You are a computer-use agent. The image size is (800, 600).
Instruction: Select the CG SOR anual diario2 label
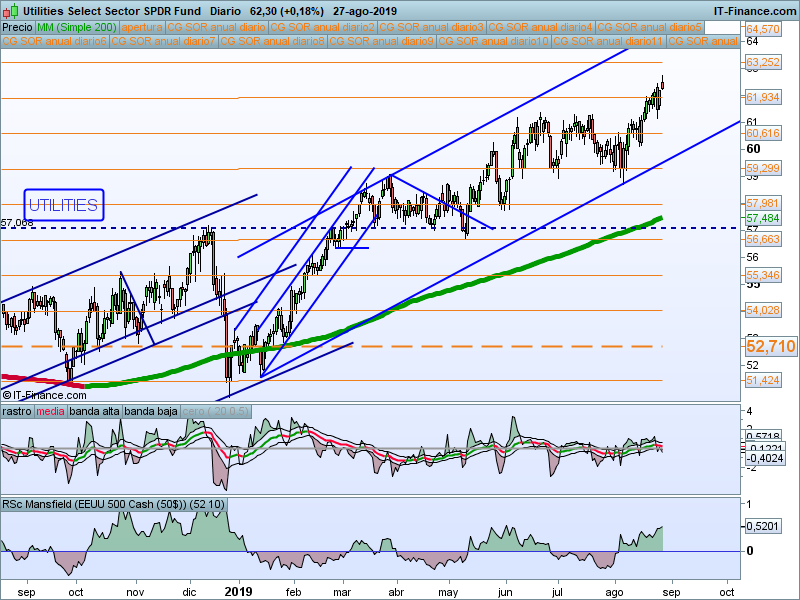[322, 27]
